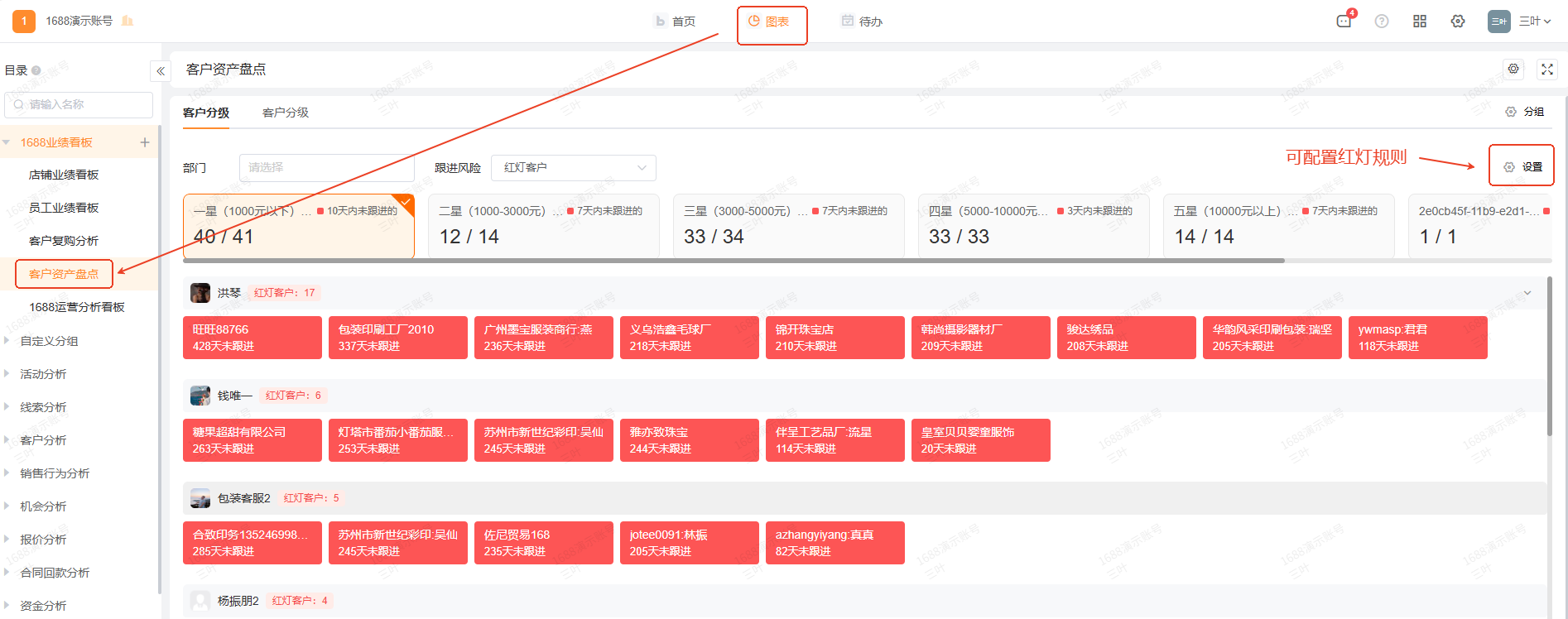Open 店铺业绩看板 in the sidebar
This screenshot has height=619, width=1568.
tap(64, 175)
